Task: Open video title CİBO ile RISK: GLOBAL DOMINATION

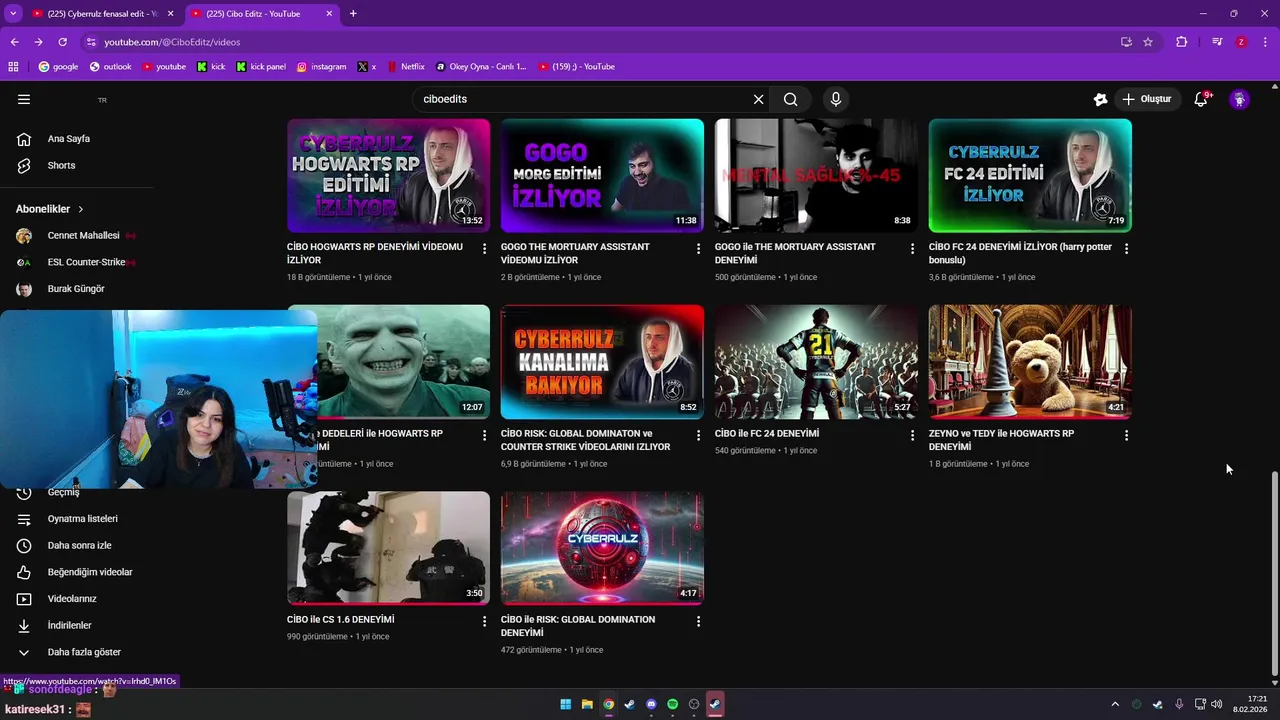Action: (578, 626)
